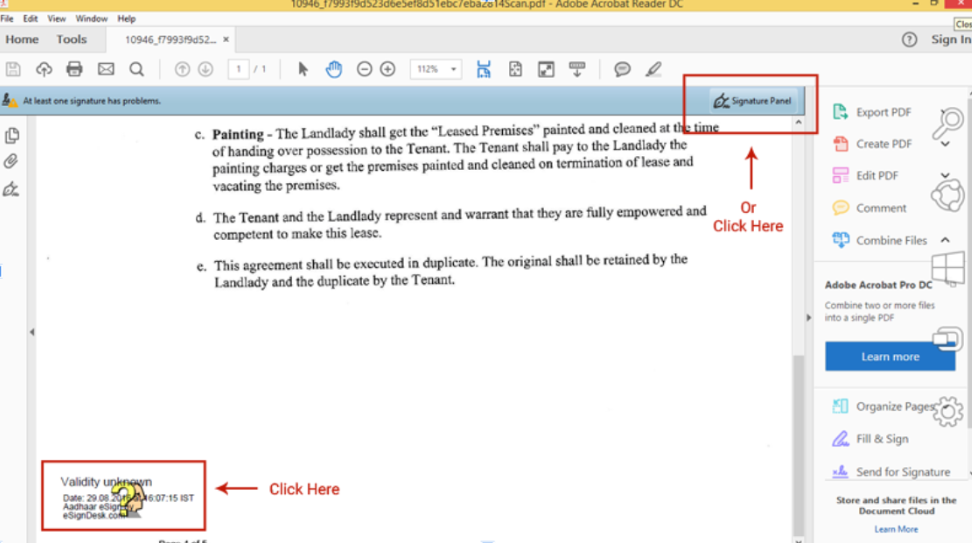
Task: Select the arrow Selection tool
Action: (x=303, y=69)
